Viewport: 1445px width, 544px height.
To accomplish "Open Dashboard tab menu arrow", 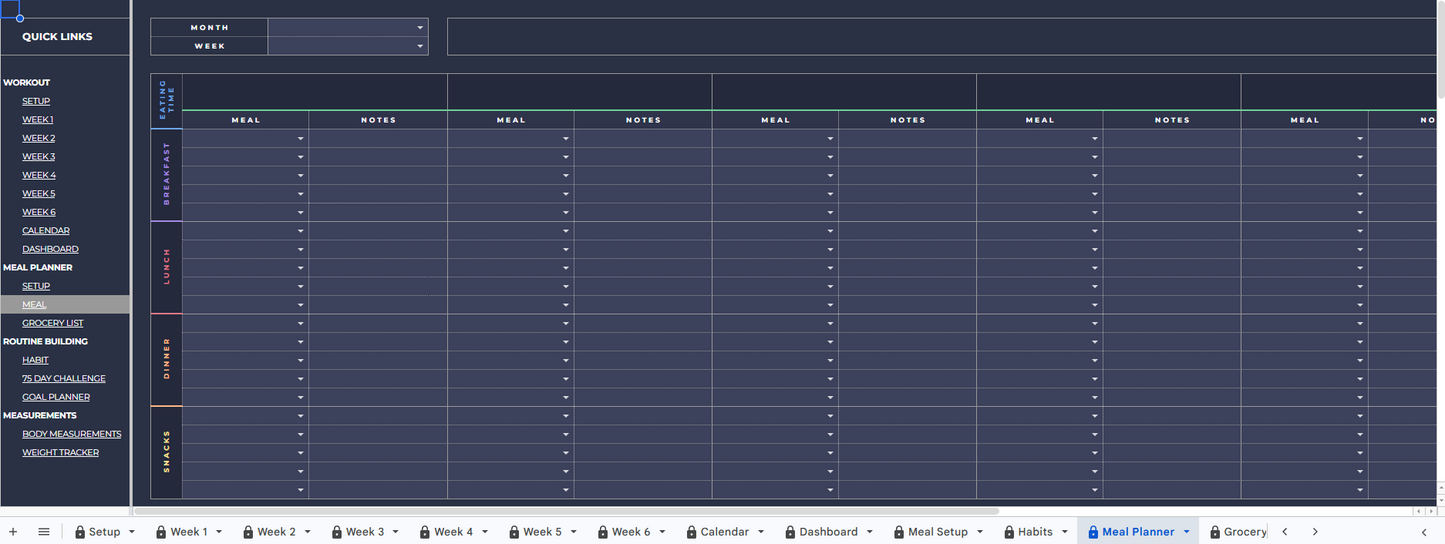I will pyautogui.click(x=869, y=532).
